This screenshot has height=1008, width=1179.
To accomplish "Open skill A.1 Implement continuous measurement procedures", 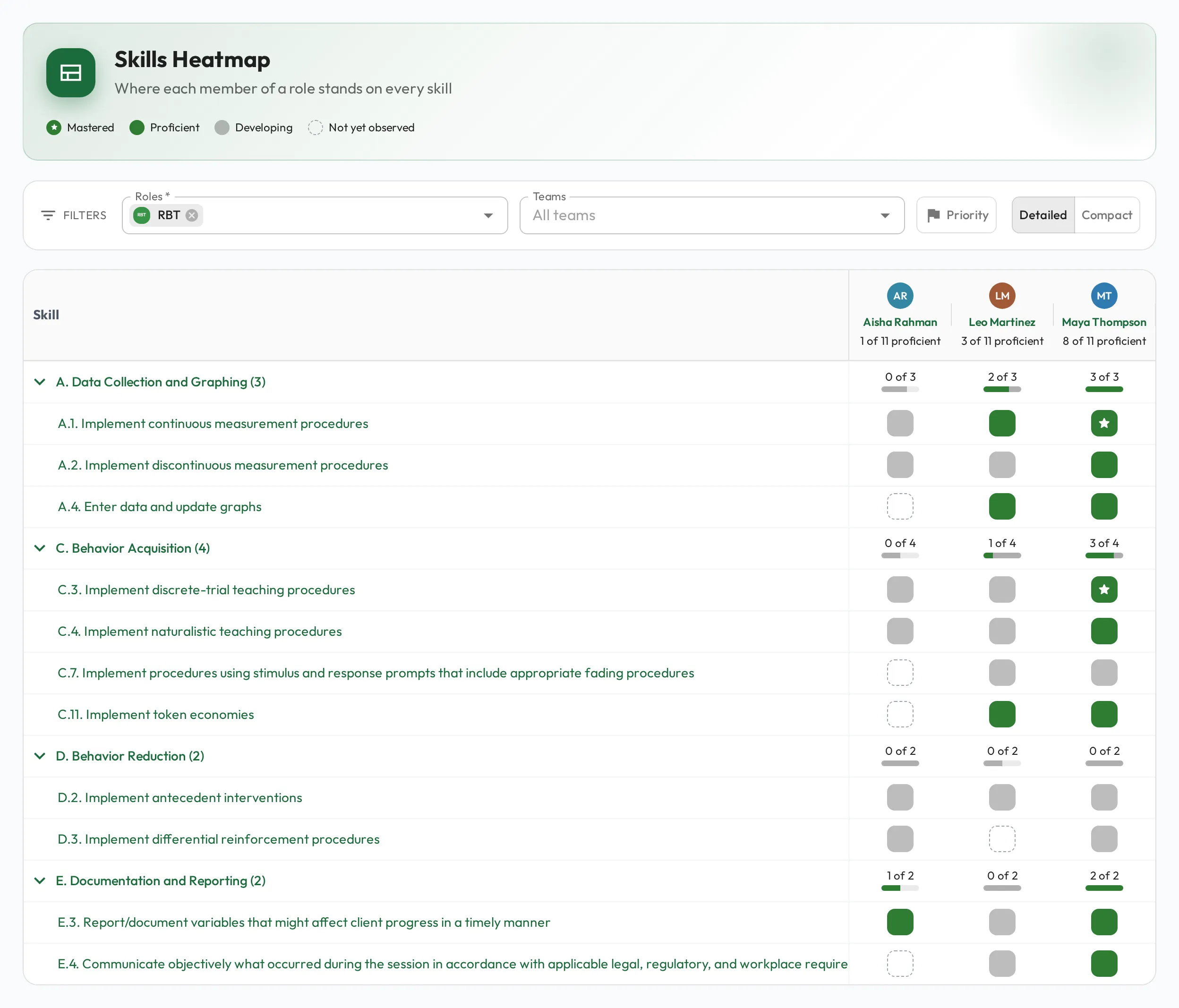I will pos(213,423).
